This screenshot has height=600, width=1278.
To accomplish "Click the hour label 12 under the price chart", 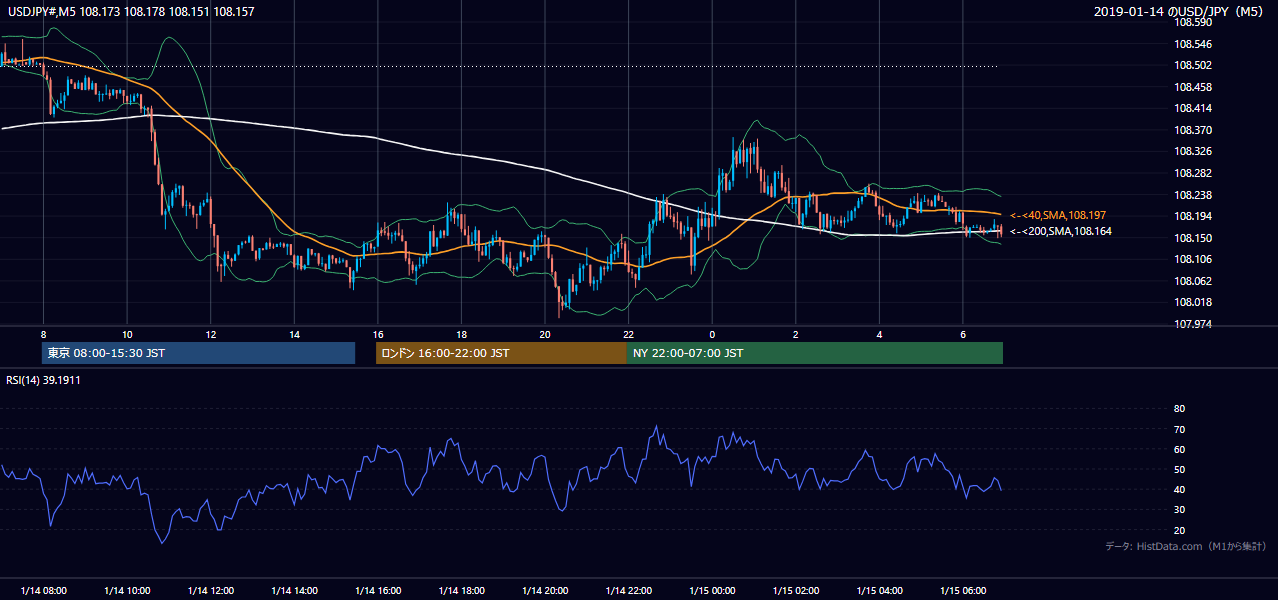I will [211, 335].
